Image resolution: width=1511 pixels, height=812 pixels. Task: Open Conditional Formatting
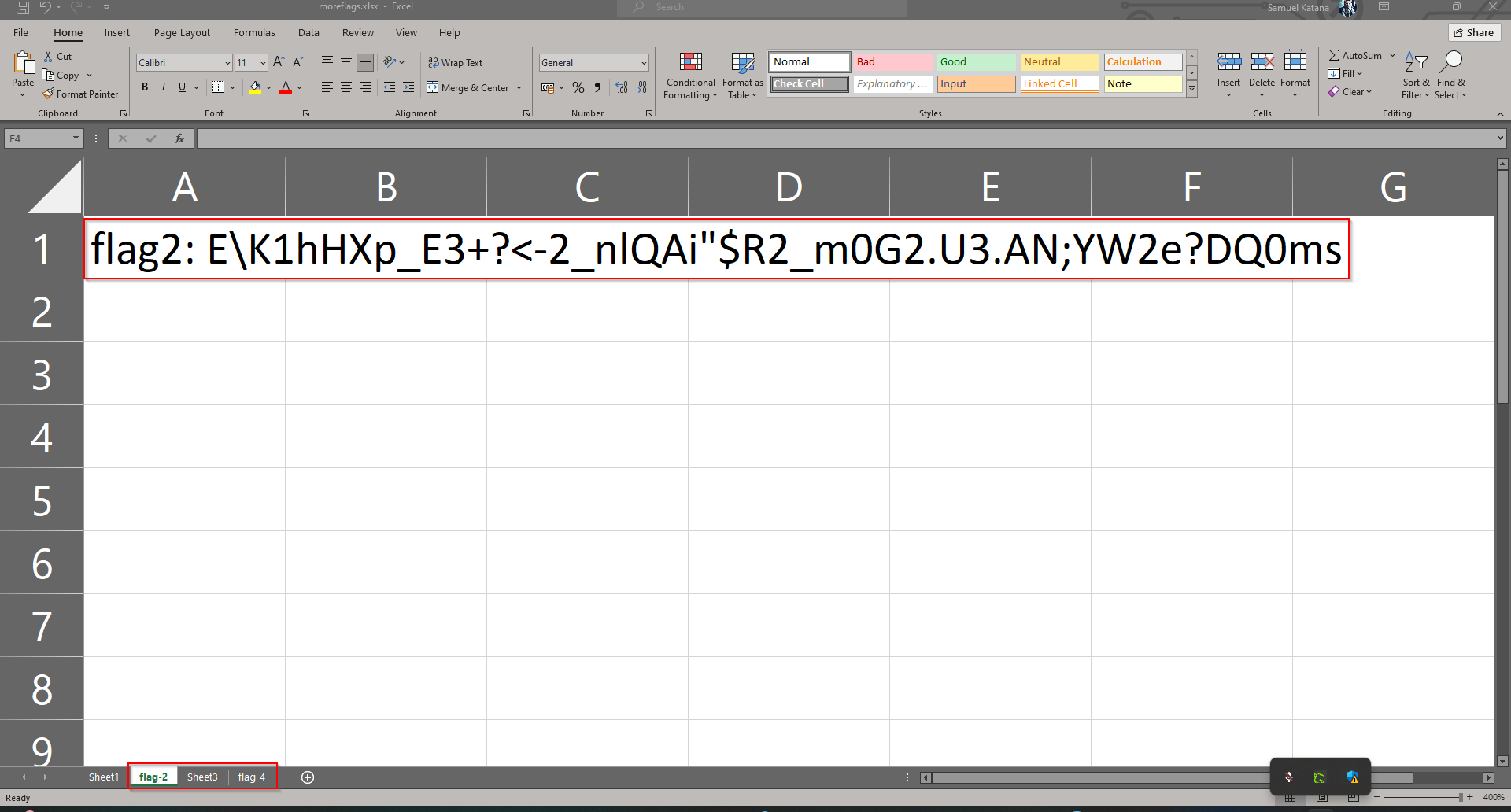coord(690,75)
